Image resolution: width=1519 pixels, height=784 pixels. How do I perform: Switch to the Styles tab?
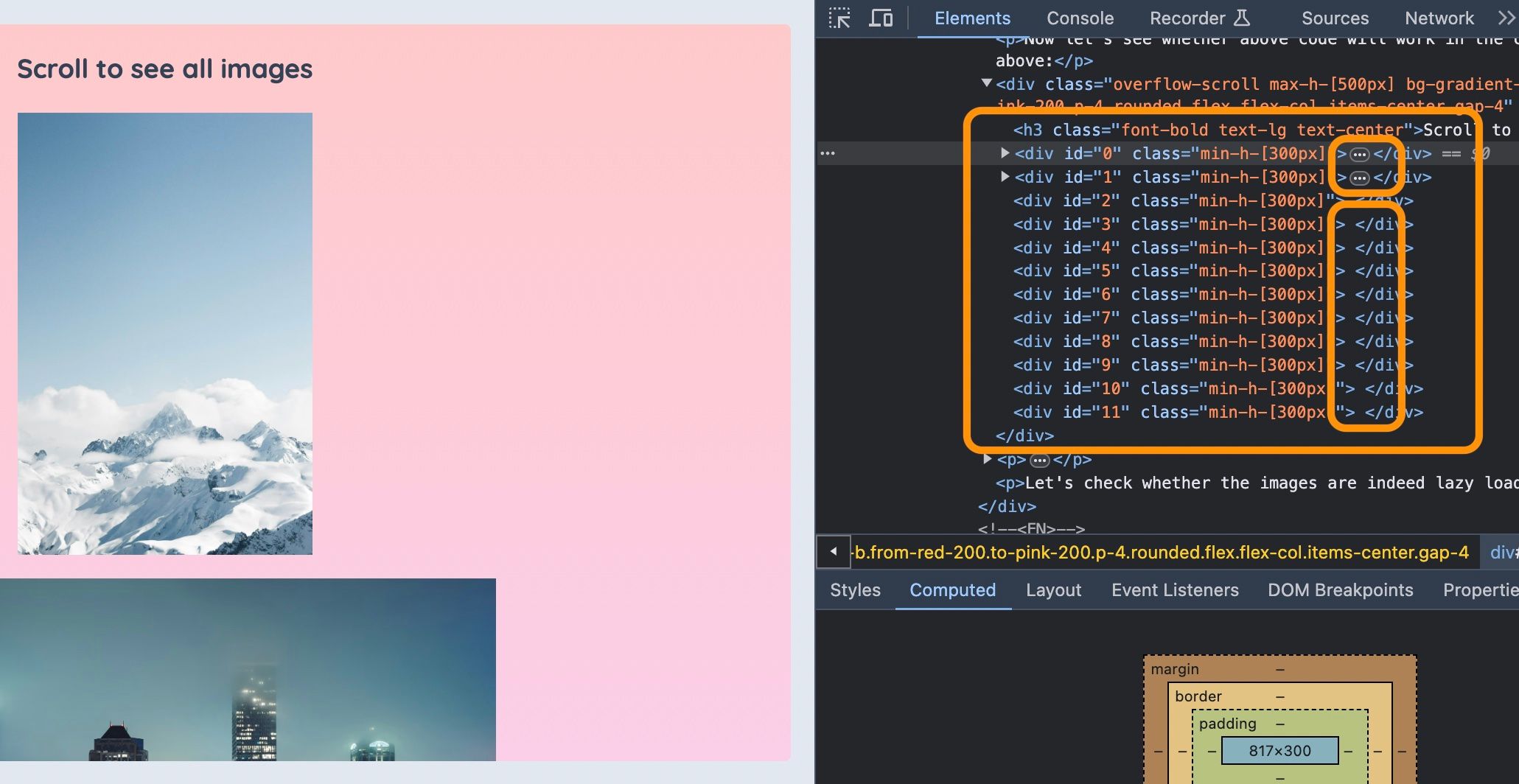854,590
